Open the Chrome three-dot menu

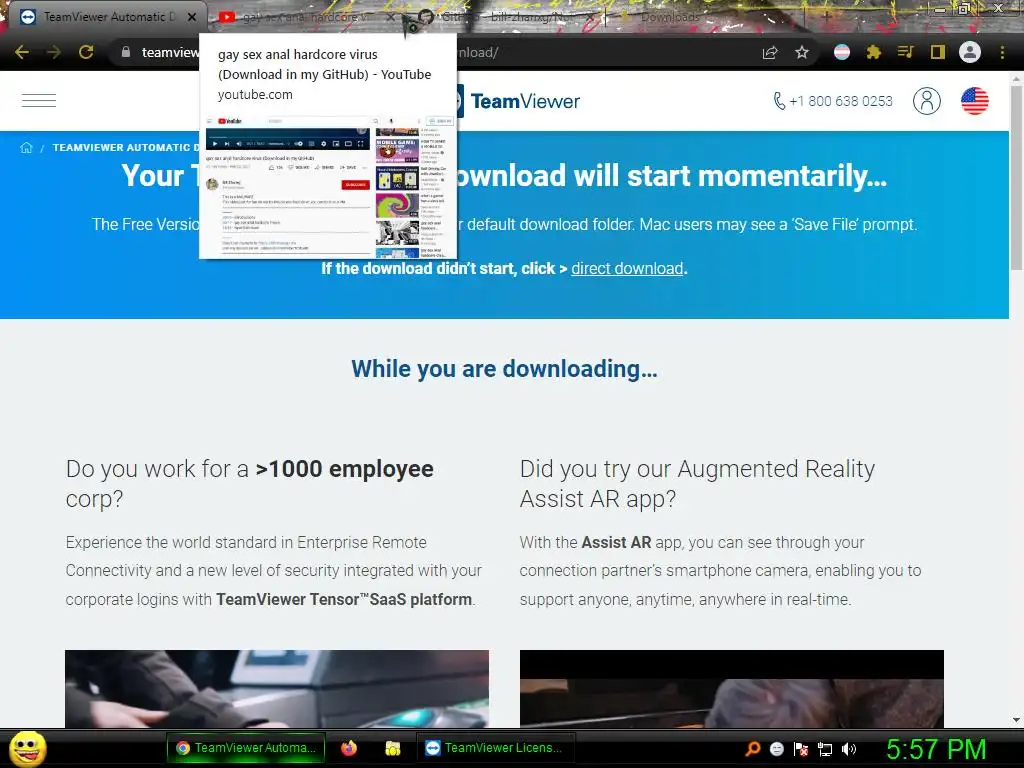1002,52
